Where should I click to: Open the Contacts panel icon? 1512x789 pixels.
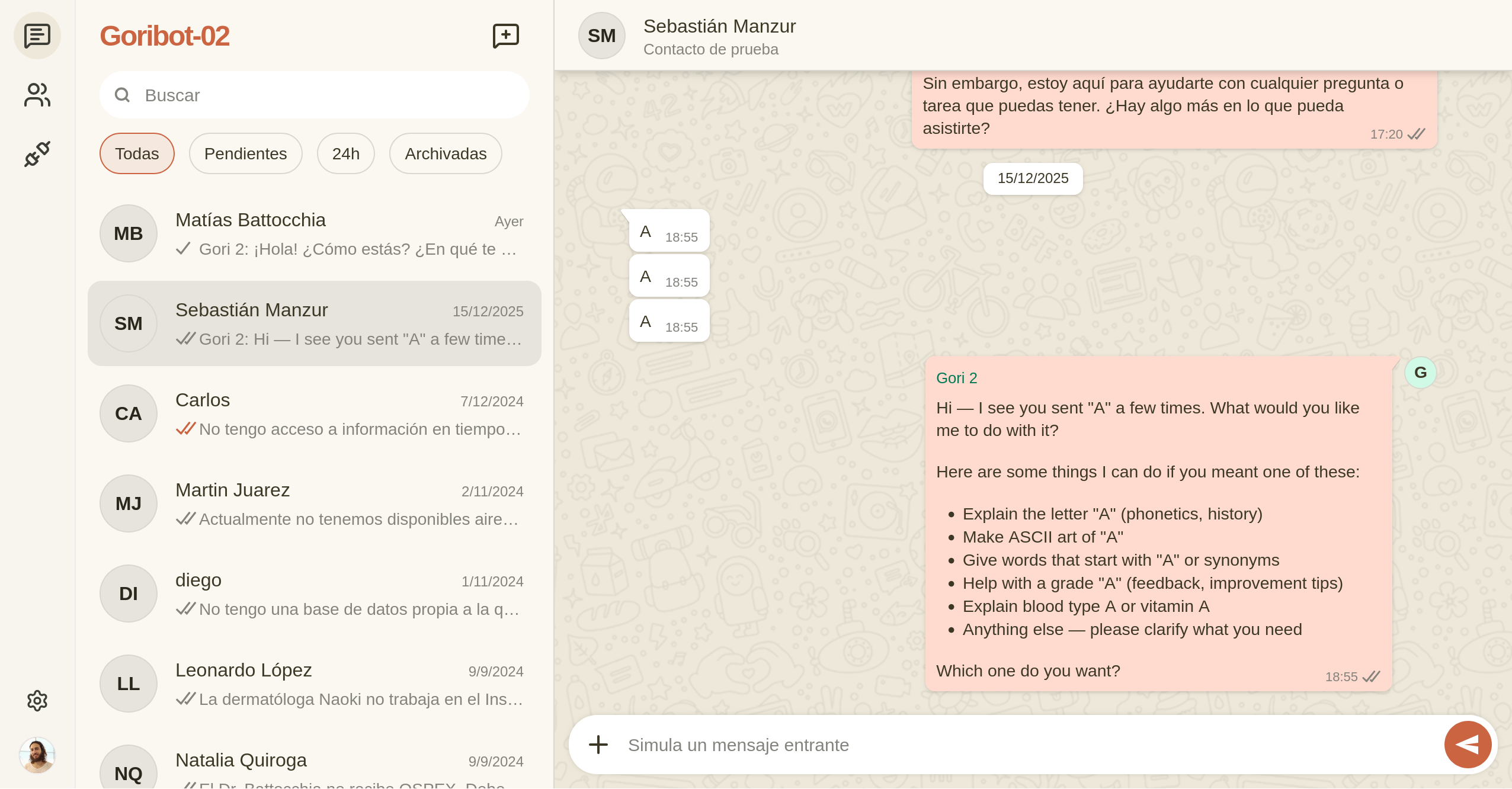[x=37, y=94]
